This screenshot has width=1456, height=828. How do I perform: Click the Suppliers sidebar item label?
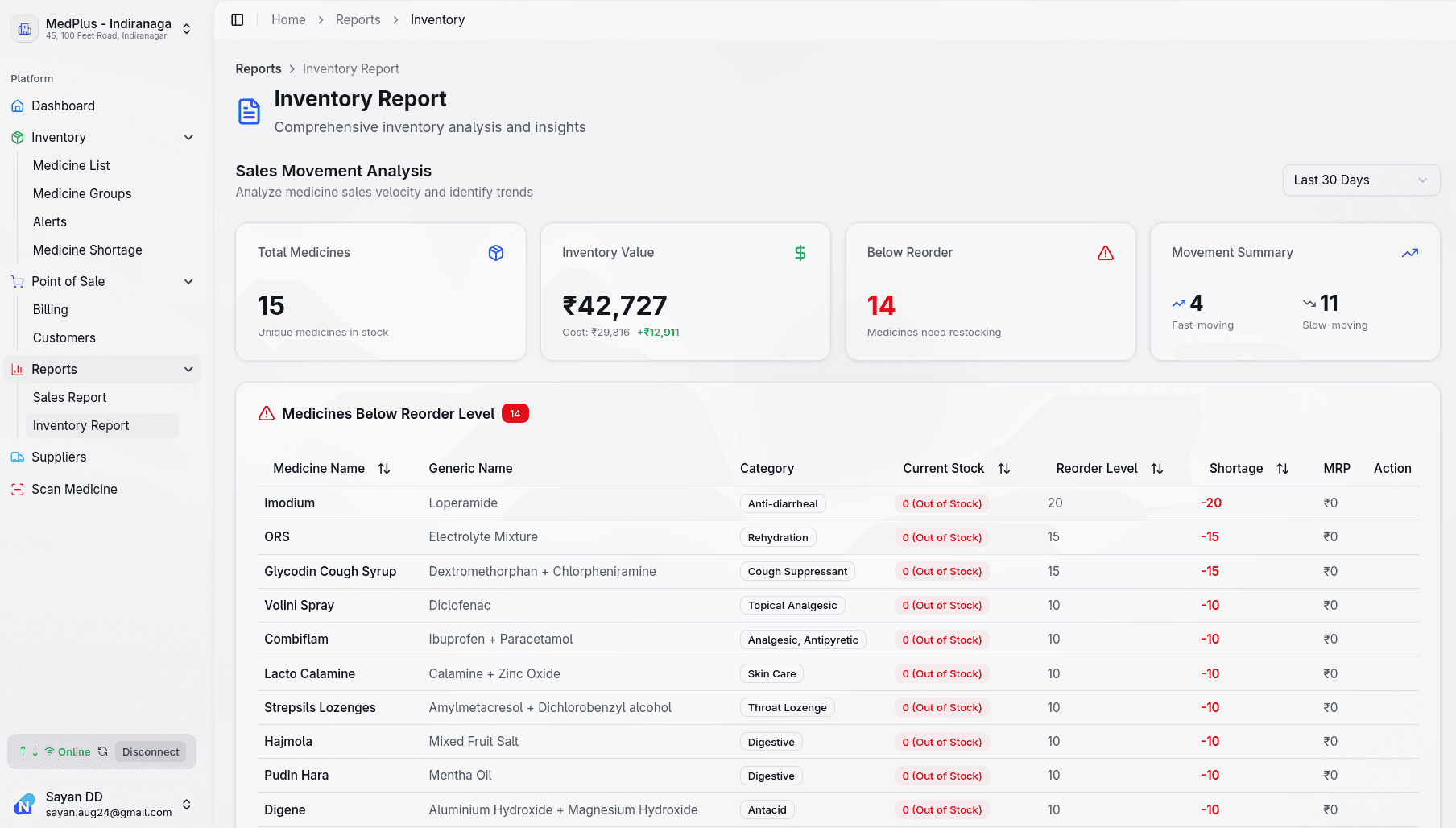click(x=59, y=457)
